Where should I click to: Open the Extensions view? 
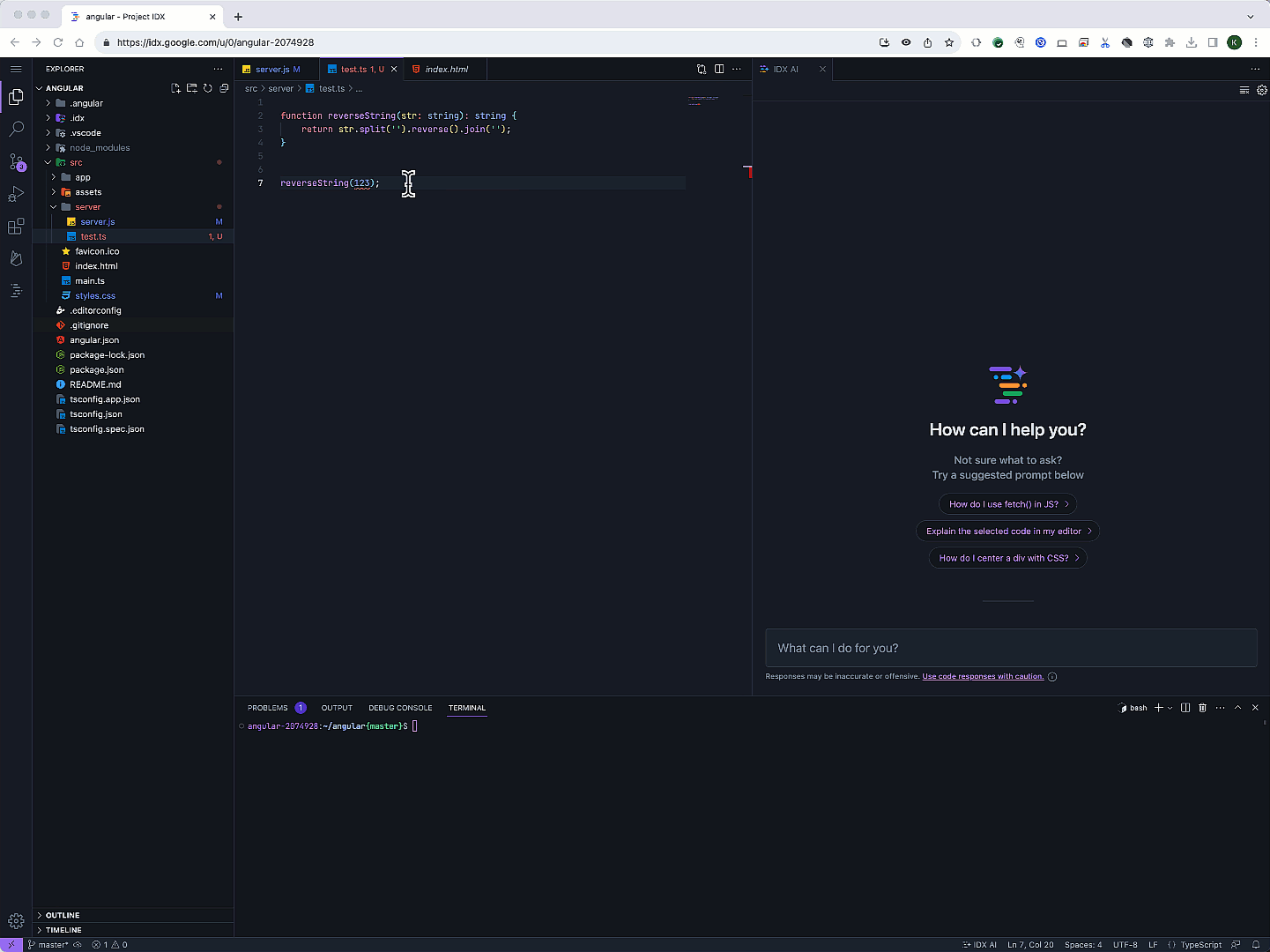16,227
